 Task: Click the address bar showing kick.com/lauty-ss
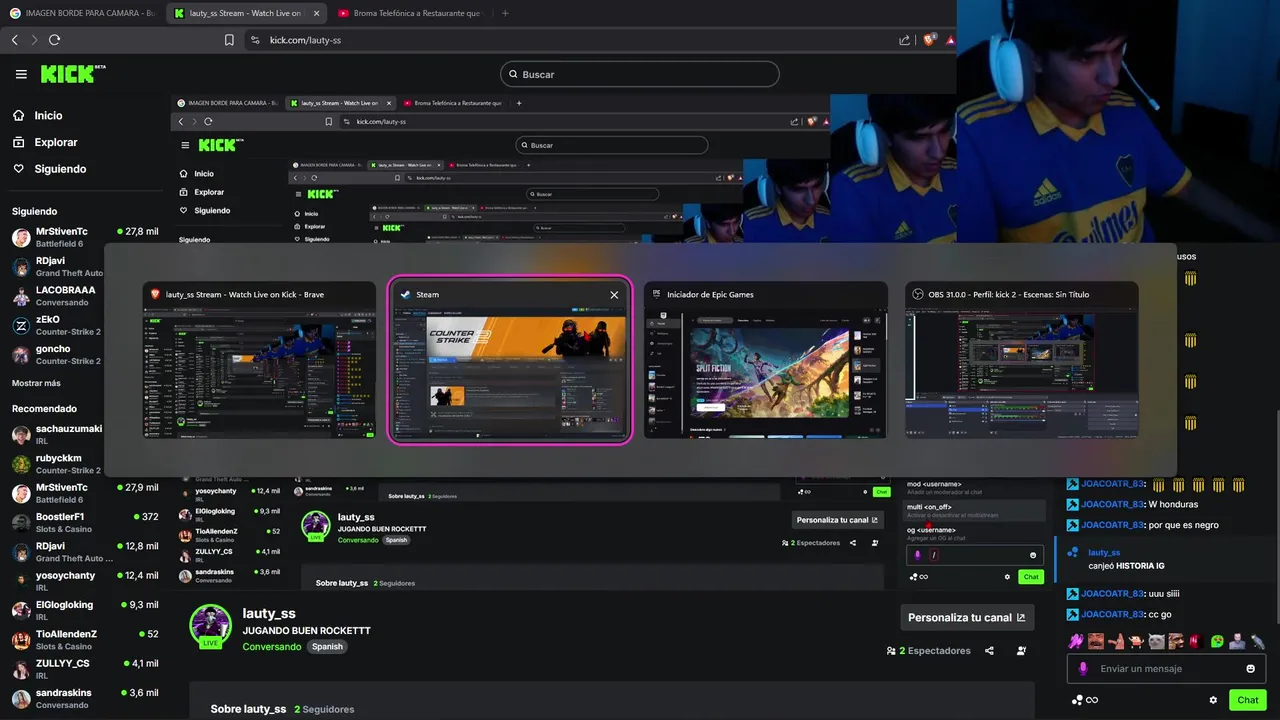tap(570, 40)
